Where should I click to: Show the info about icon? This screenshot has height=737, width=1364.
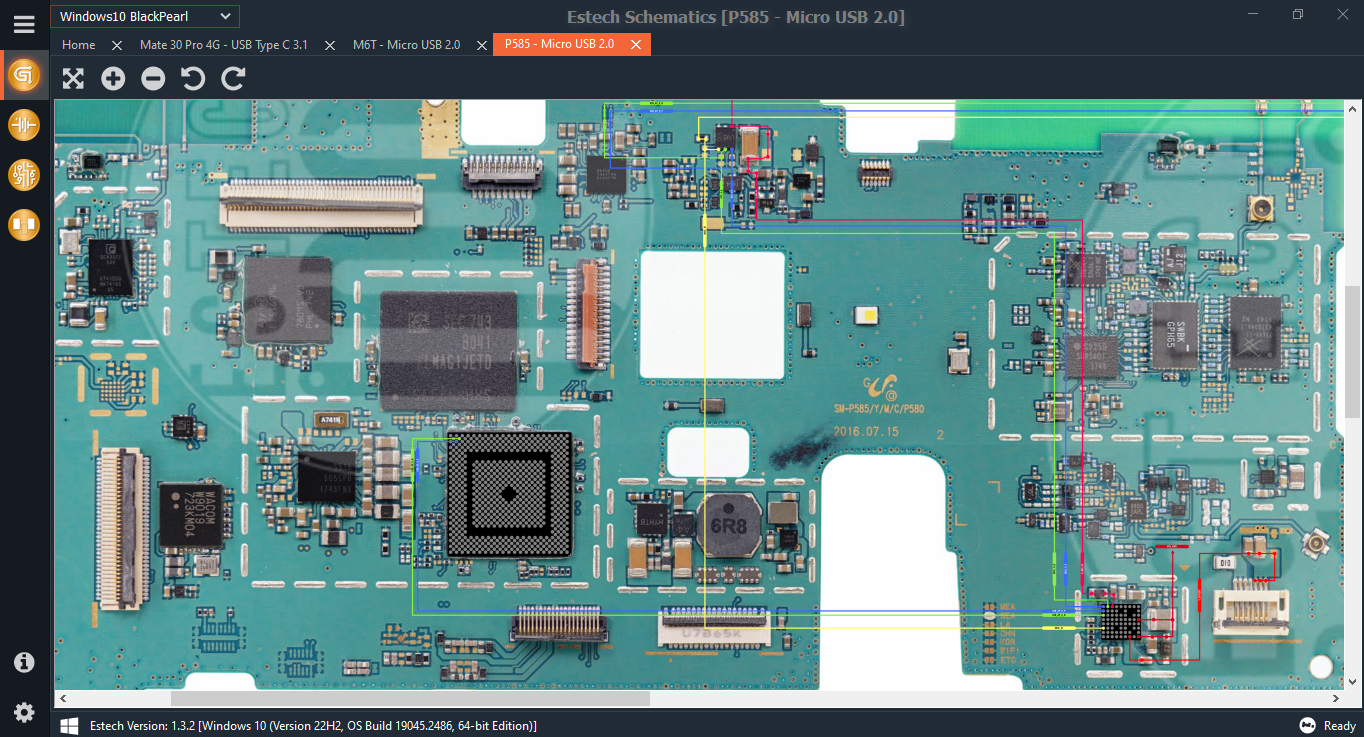[24, 662]
